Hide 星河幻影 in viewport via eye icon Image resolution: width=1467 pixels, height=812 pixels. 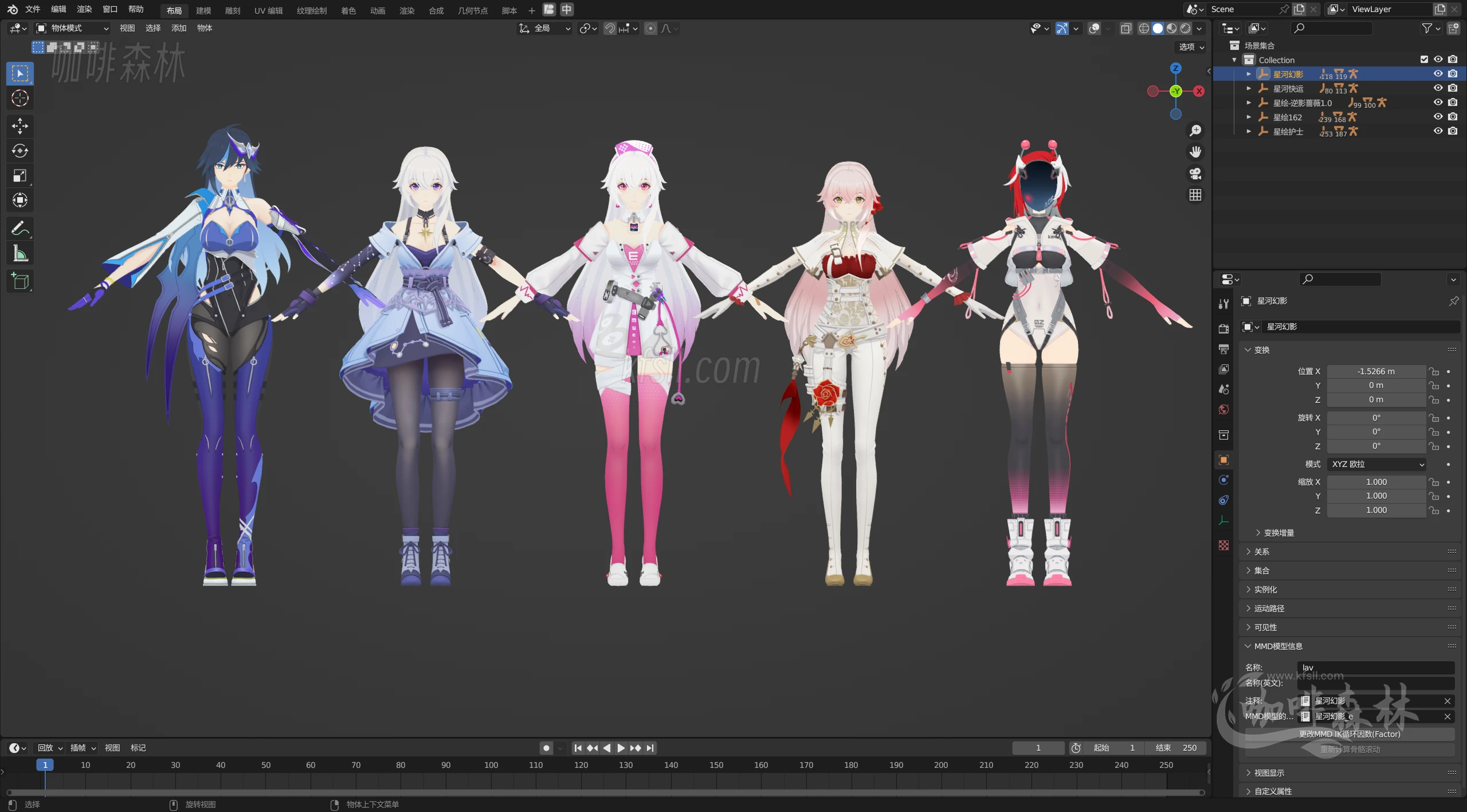[x=1438, y=74]
